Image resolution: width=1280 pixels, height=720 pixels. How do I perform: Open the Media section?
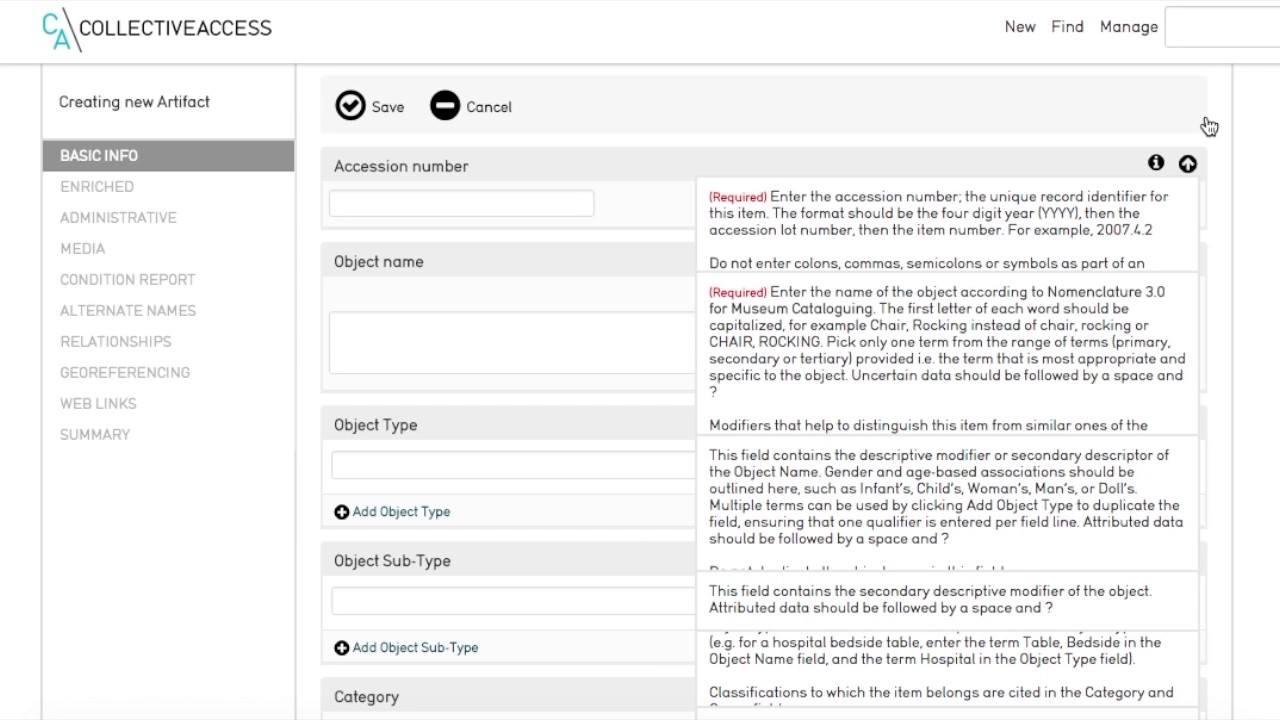click(82, 249)
